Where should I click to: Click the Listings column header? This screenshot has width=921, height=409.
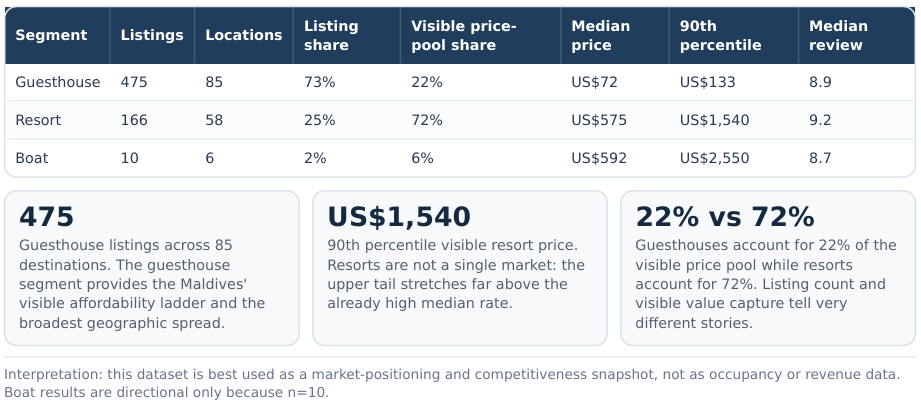152,35
